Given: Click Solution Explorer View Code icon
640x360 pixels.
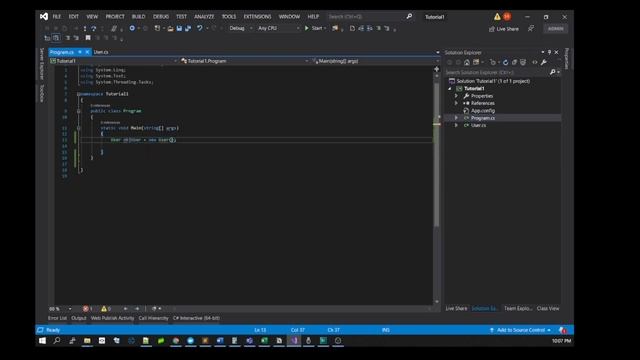Looking at the screenshot, I should point(535,62).
